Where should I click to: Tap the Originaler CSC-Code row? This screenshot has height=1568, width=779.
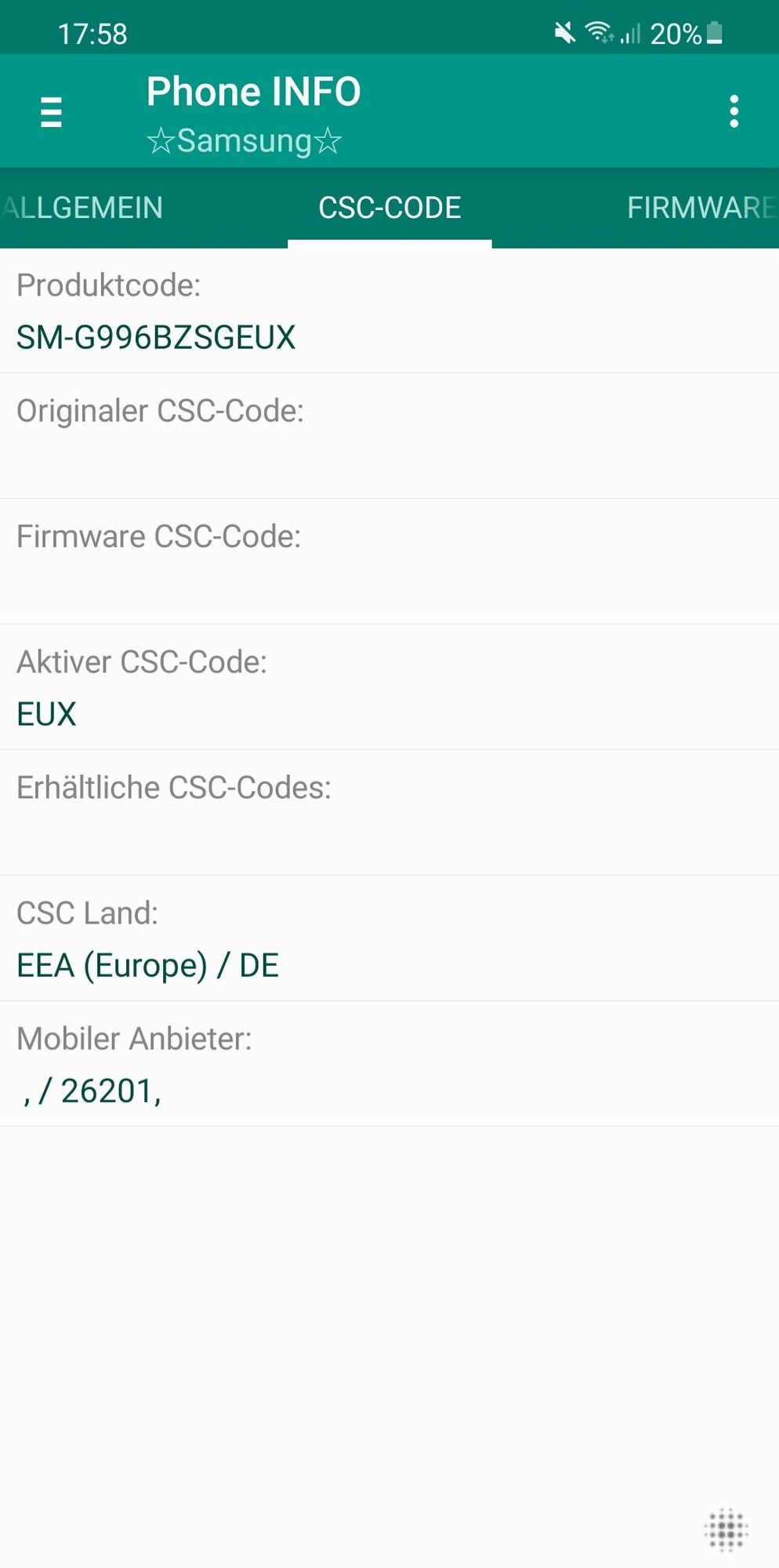pos(389,436)
